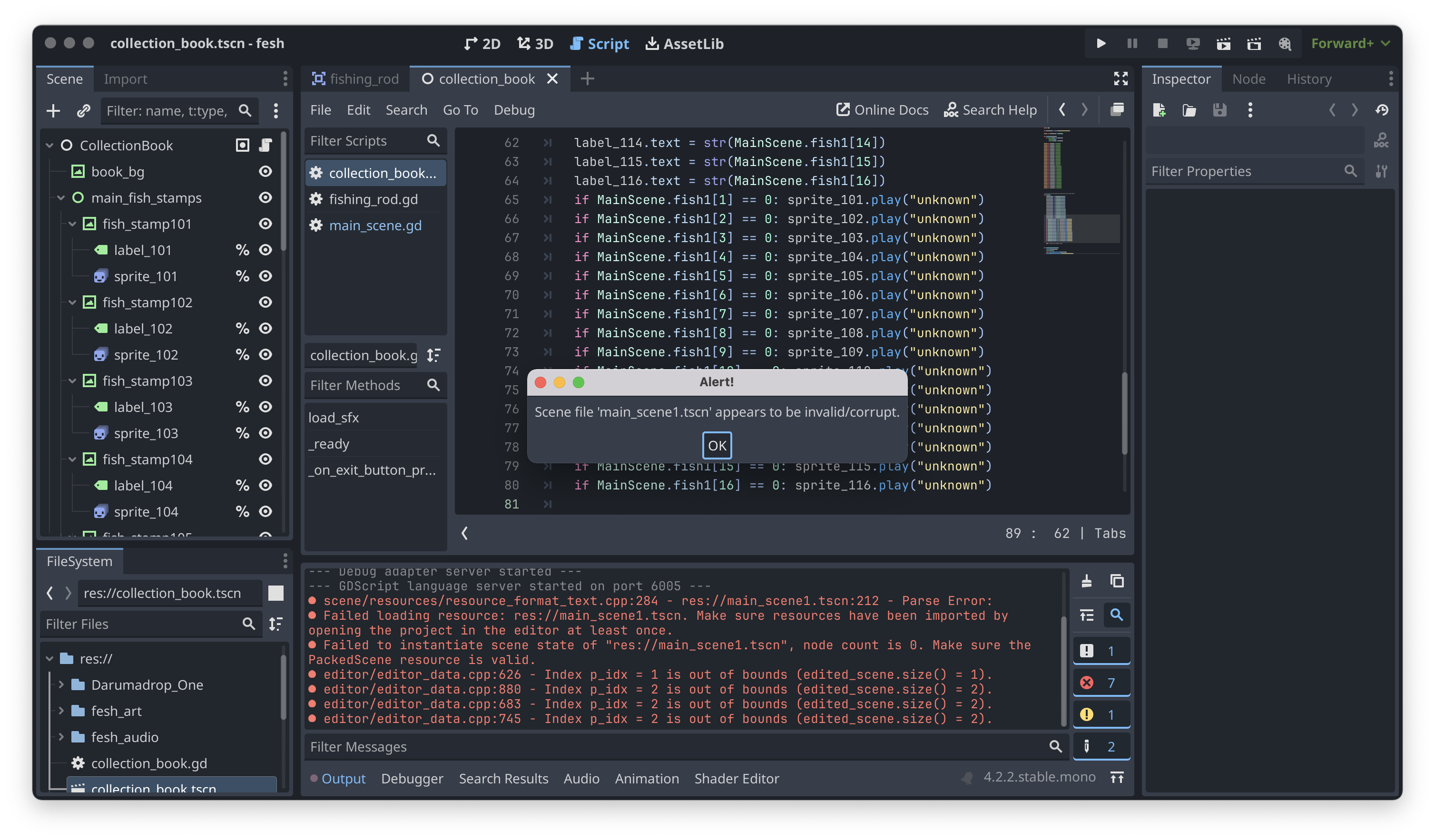Screen dimensions: 1435x840
Task: Collapse the fish_stamp104 node
Action: pyautogui.click(x=72, y=459)
